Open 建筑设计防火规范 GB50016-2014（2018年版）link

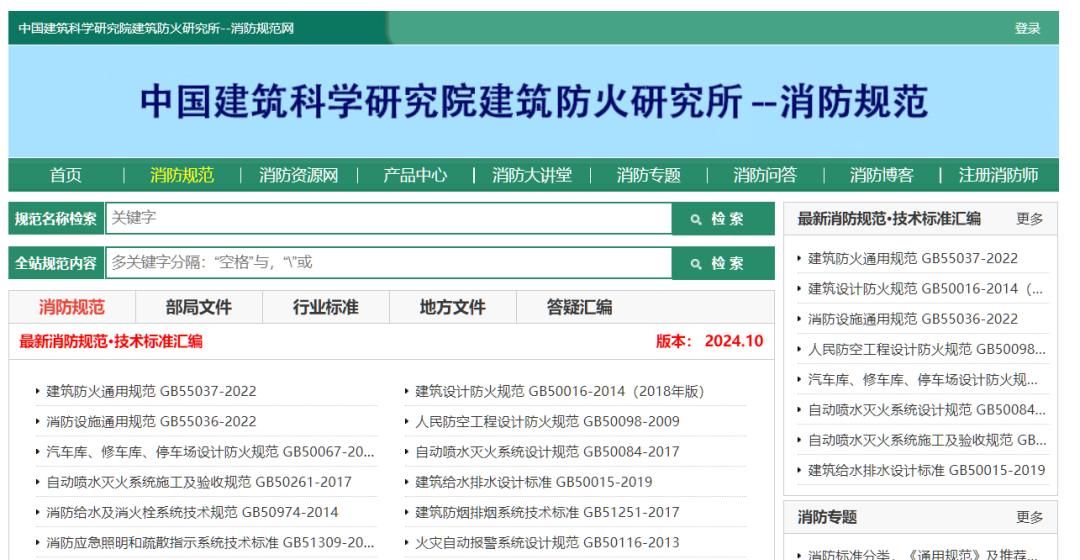point(560,391)
